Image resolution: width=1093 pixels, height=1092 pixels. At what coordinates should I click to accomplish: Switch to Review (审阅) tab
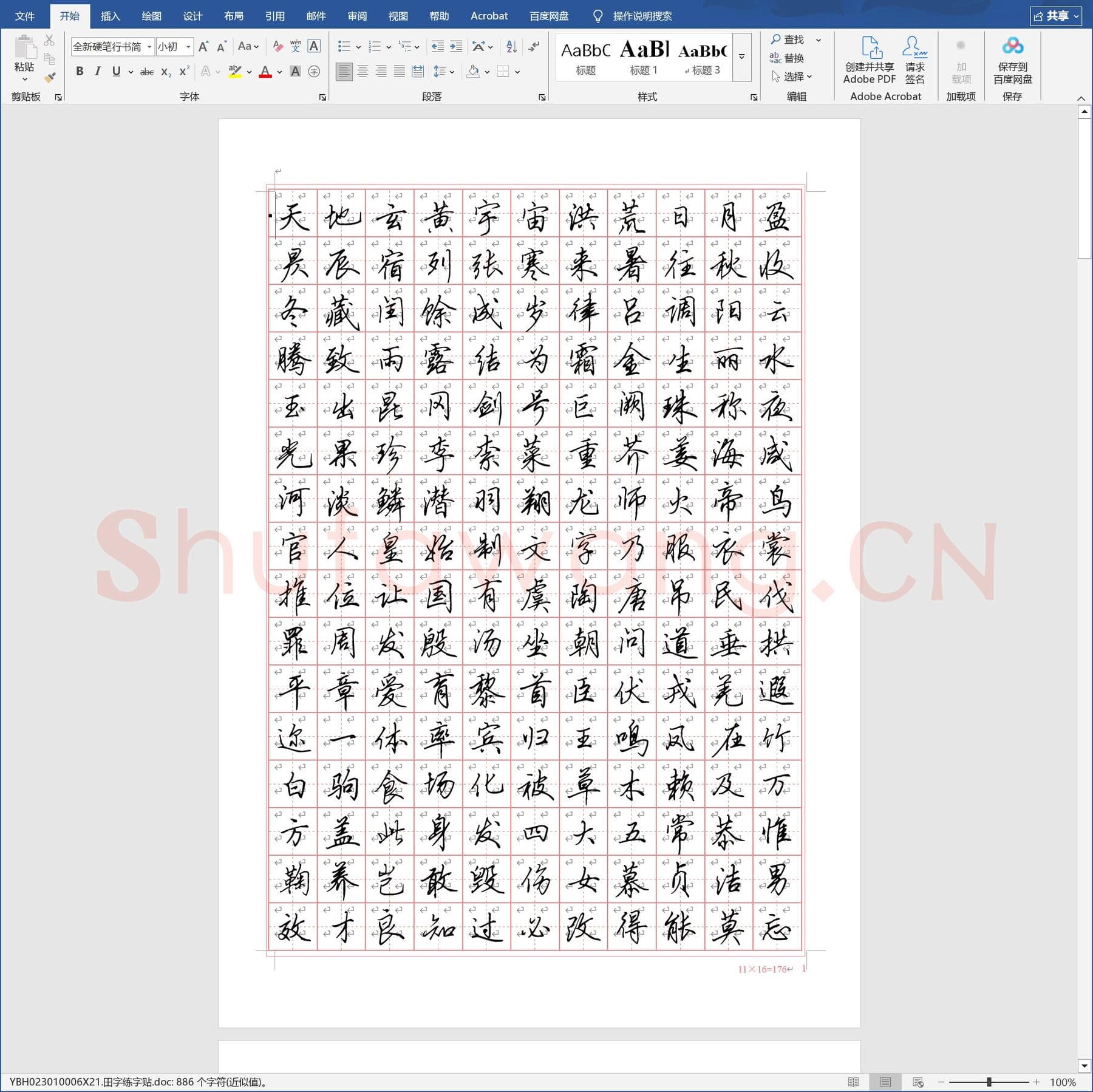point(357,16)
